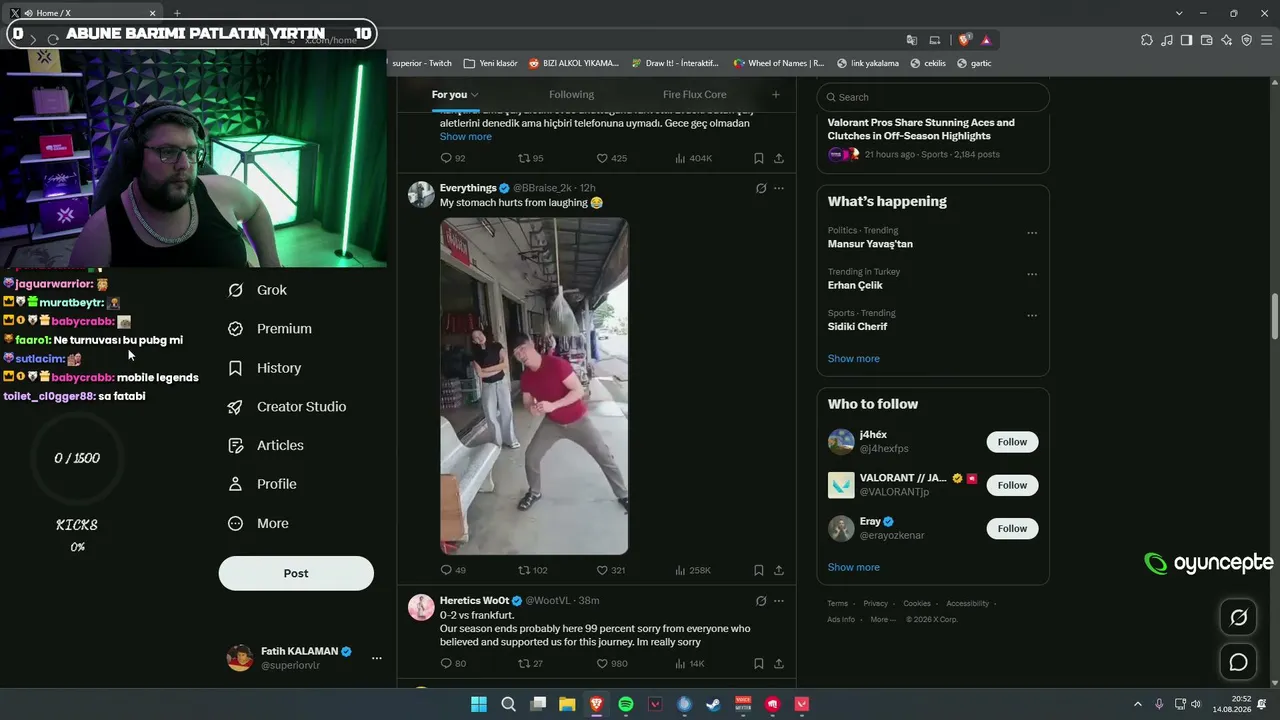Open account switcher dots beside Fatih KALAMAN
Image resolution: width=1280 pixels, height=720 pixels.
click(376, 658)
